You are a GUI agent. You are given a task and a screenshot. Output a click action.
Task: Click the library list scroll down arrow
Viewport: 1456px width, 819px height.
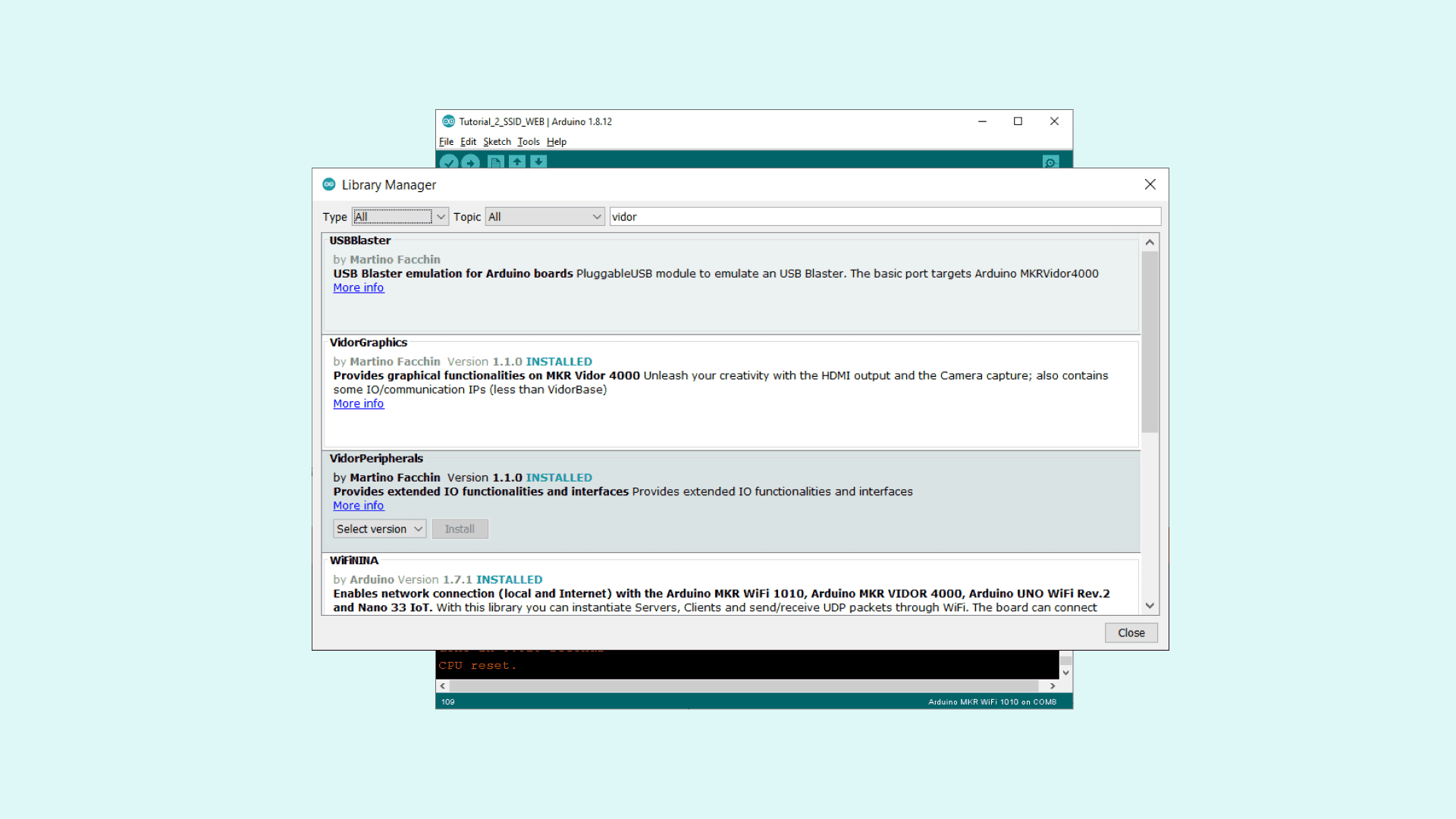click(1150, 605)
